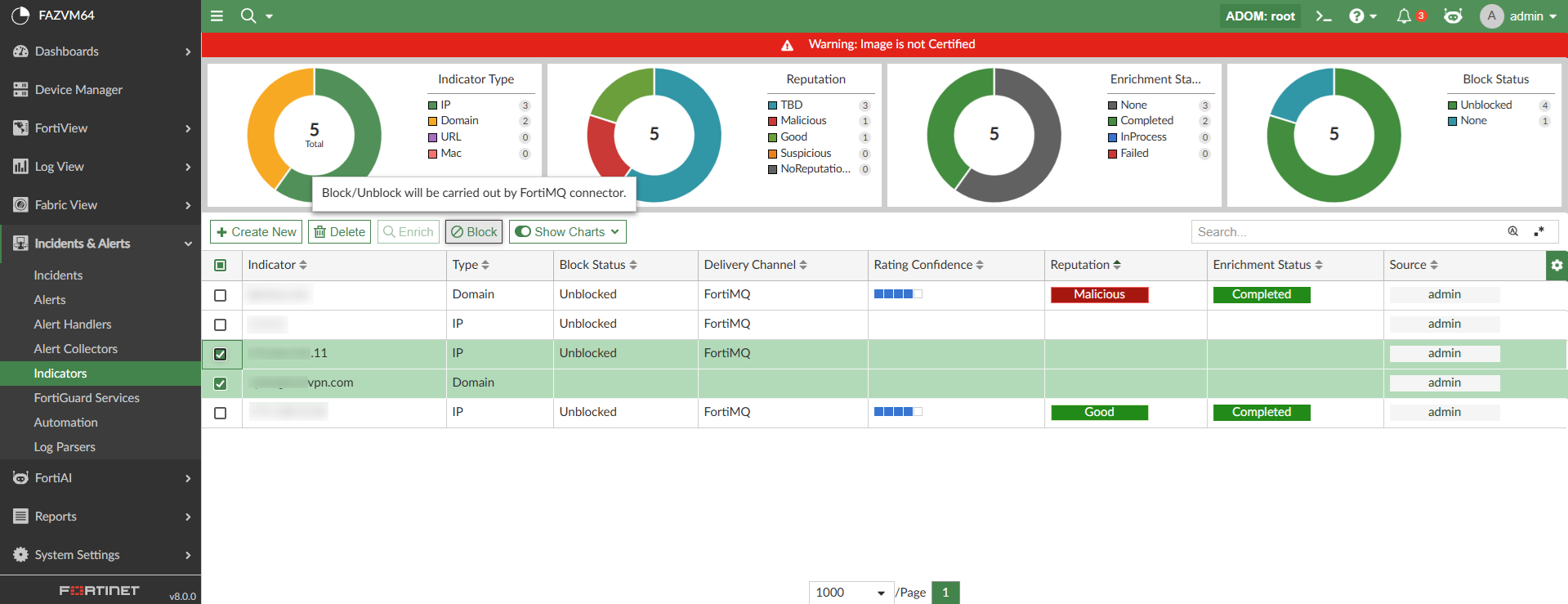This screenshot has height=604, width=1568.
Task: Open the CLI console icon
Action: [x=1324, y=16]
